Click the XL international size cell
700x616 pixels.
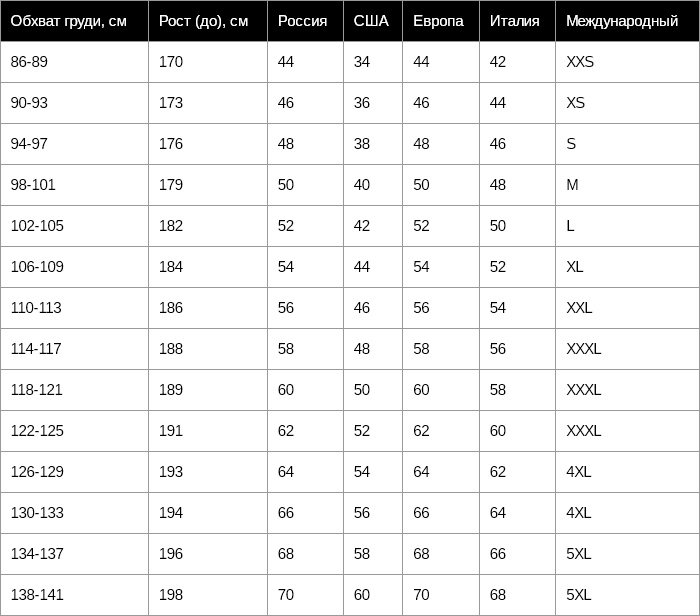point(575,267)
